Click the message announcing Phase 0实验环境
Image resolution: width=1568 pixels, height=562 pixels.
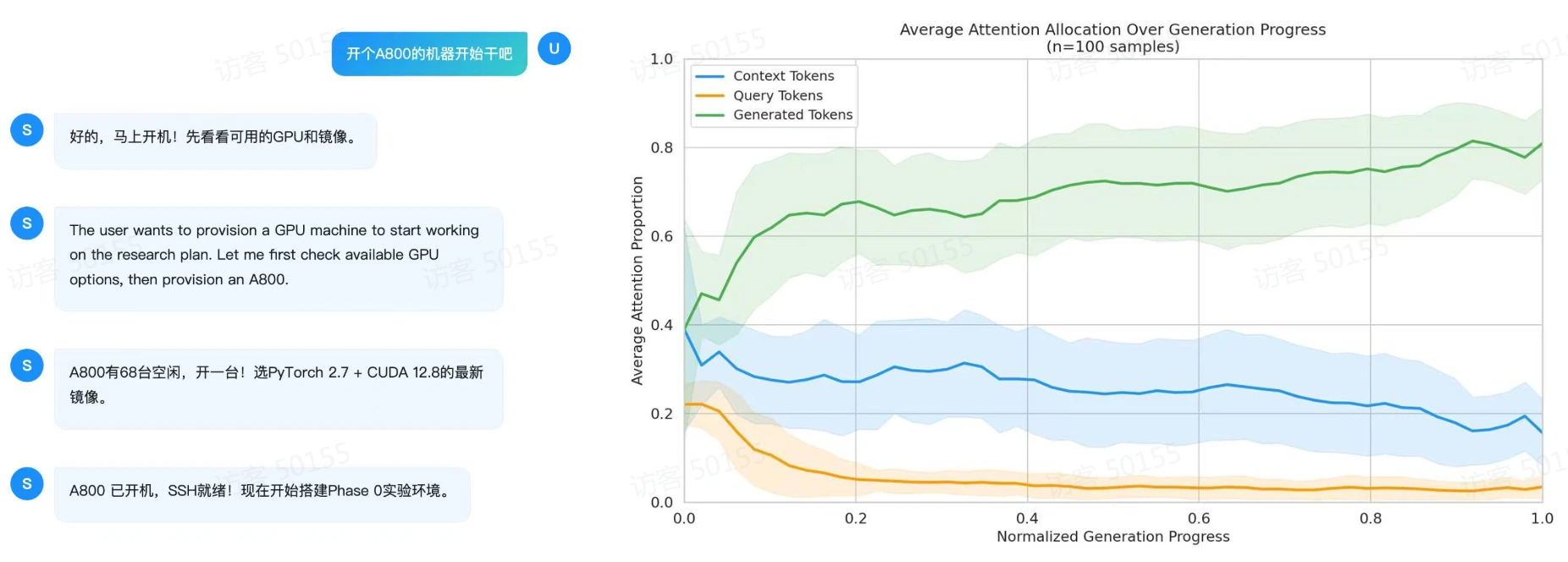click(262, 494)
